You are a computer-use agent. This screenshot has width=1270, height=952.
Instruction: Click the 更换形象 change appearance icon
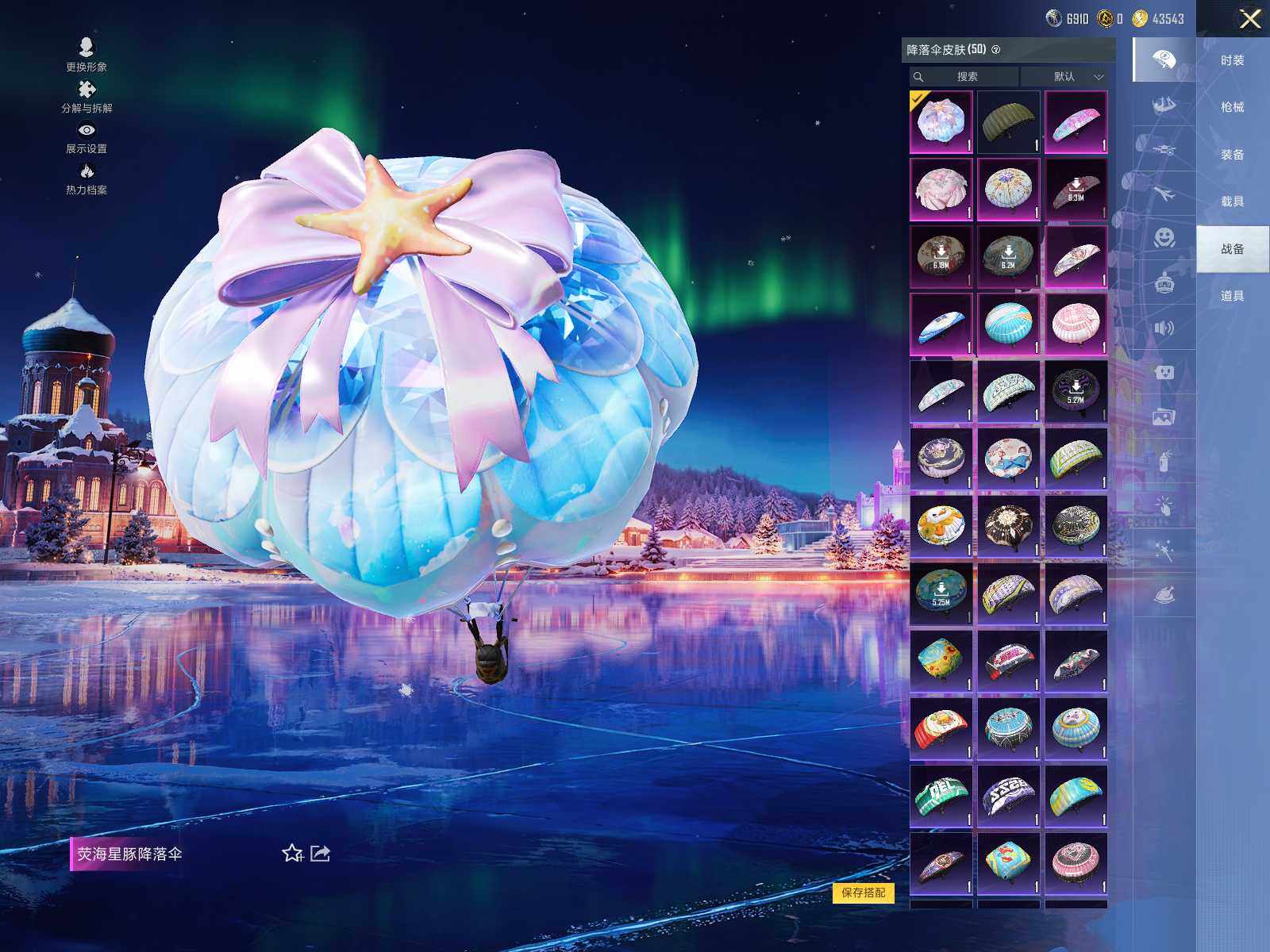point(87,47)
